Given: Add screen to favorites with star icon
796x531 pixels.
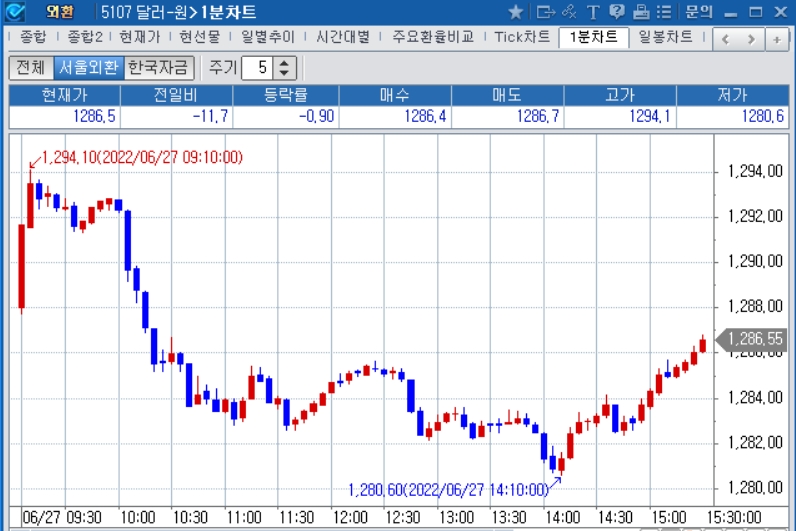Looking at the screenshot, I should coord(515,12).
